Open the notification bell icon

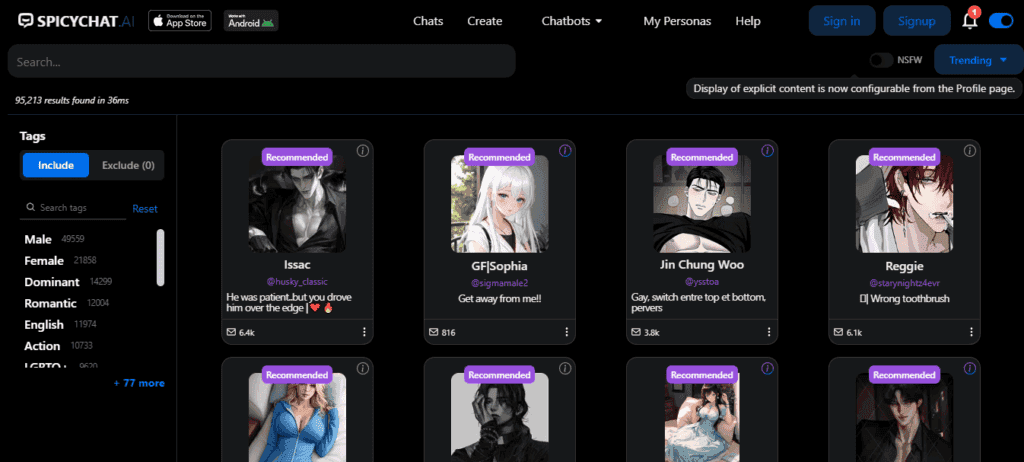click(969, 21)
